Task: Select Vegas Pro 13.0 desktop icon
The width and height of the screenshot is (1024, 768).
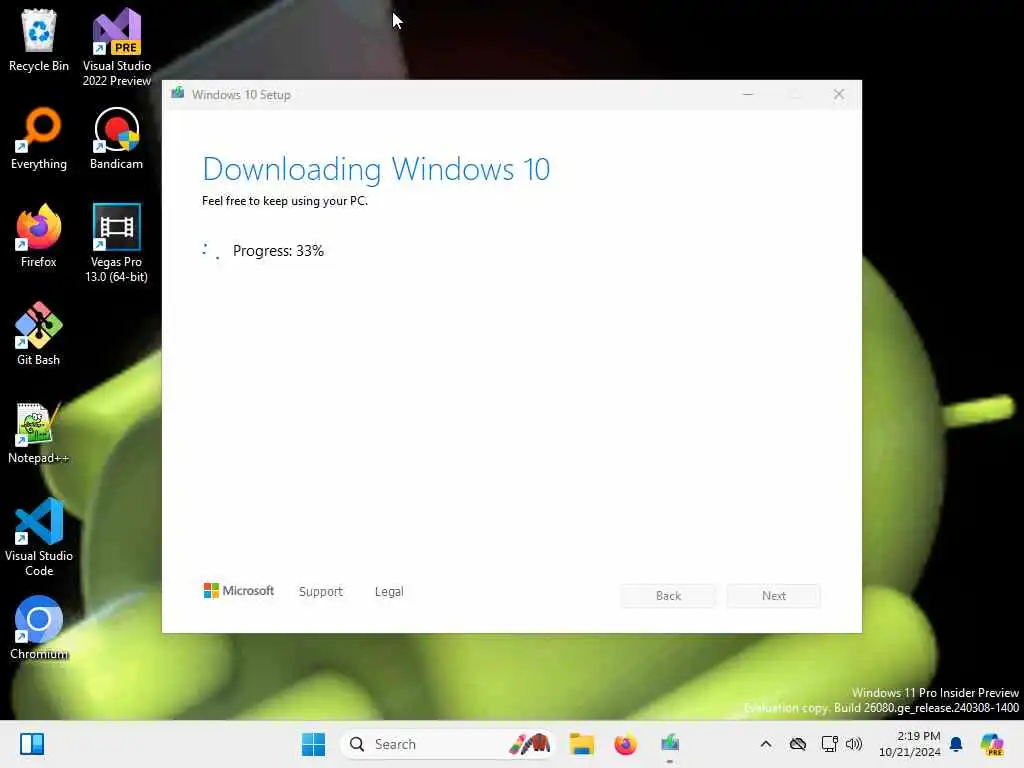Action: (116, 243)
